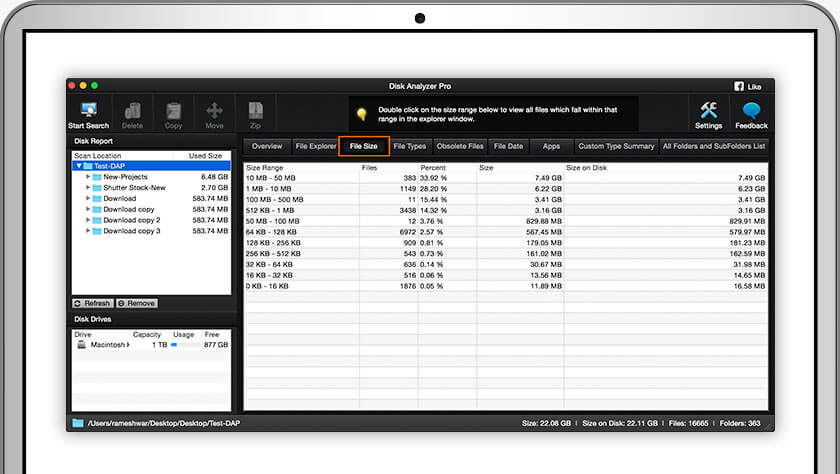Image resolution: width=840 pixels, height=474 pixels.
Task: Click the Delete trash icon
Action: [132, 111]
